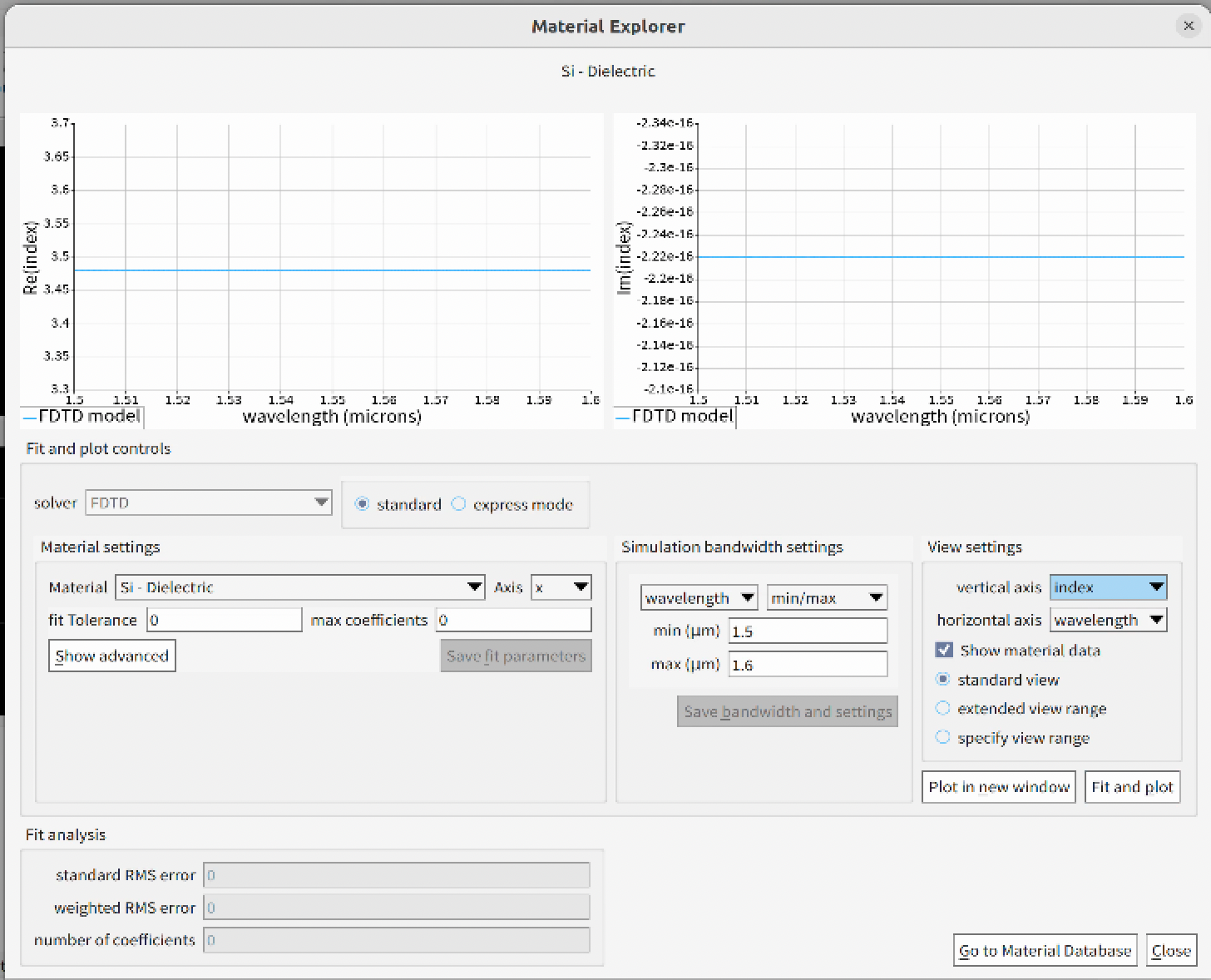
Task: Click Plot in new window
Action: pyautogui.click(x=998, y=787)
